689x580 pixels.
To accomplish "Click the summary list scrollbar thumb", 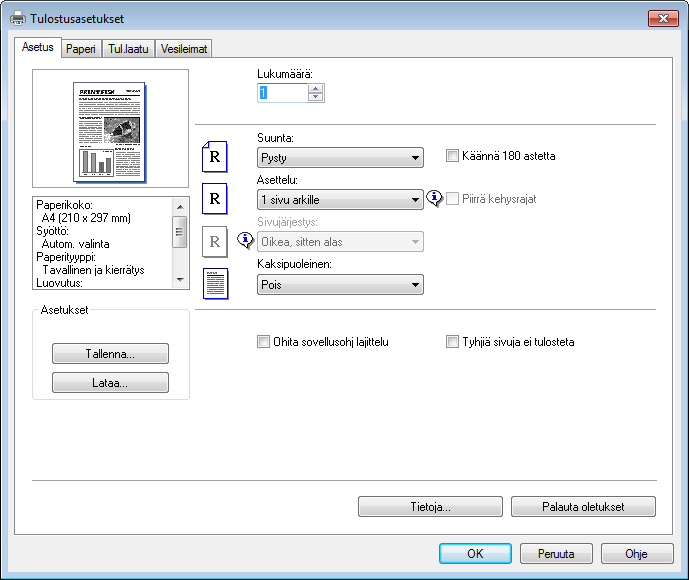I will (180, 232).
